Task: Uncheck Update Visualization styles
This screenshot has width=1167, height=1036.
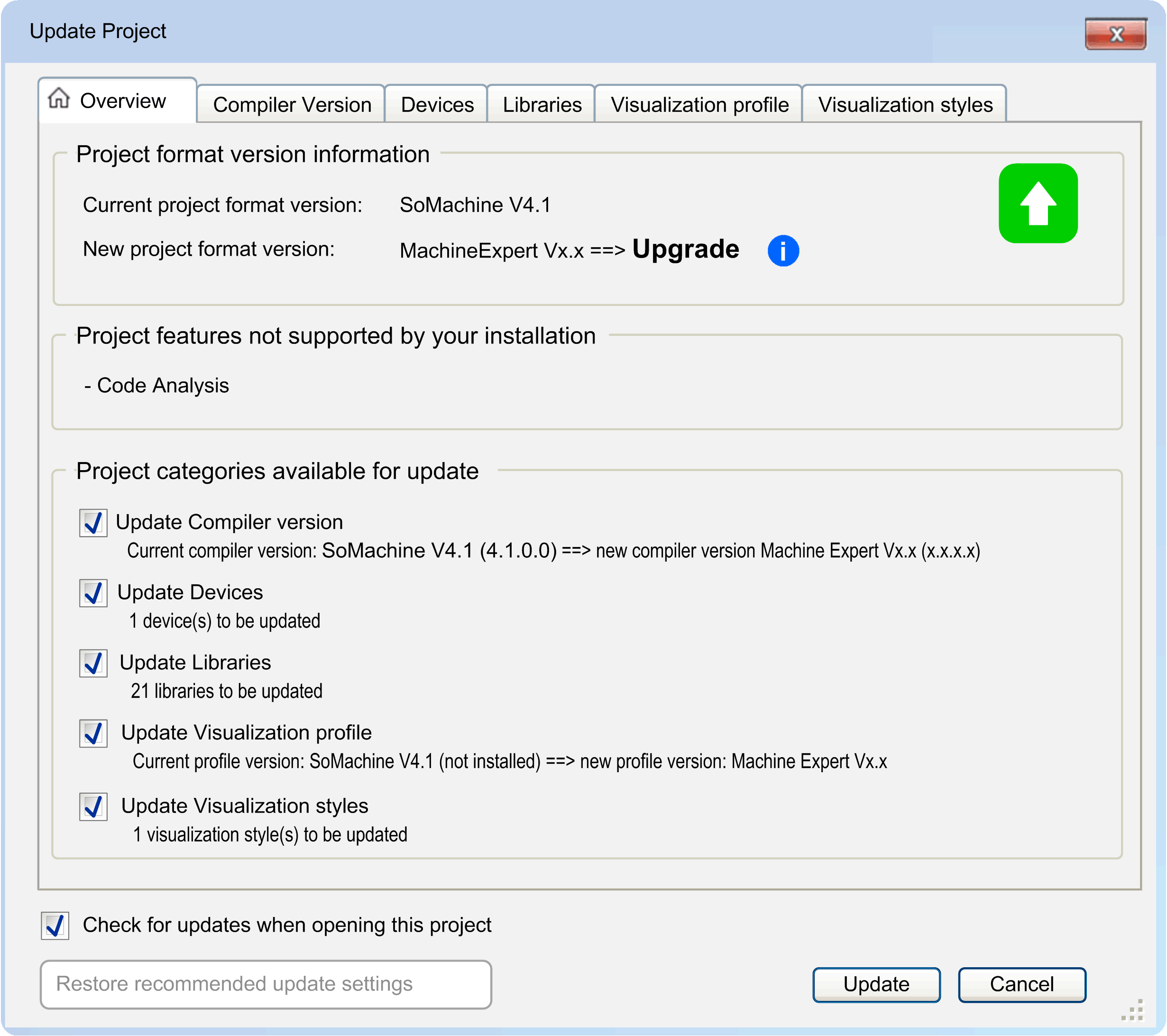Action: coord(93,806)
